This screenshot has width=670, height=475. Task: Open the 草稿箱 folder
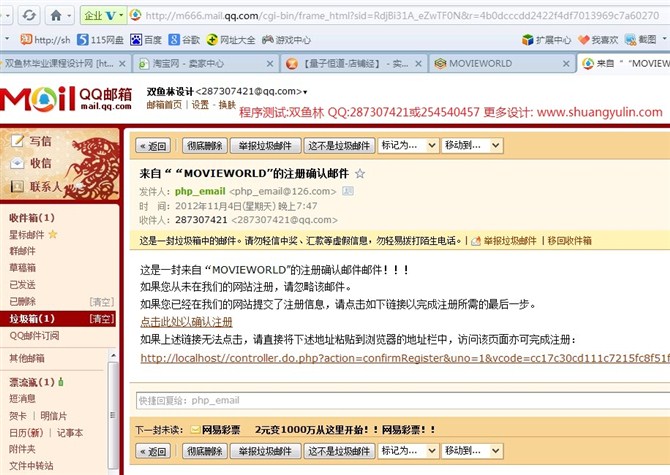[x=22, y=268]
